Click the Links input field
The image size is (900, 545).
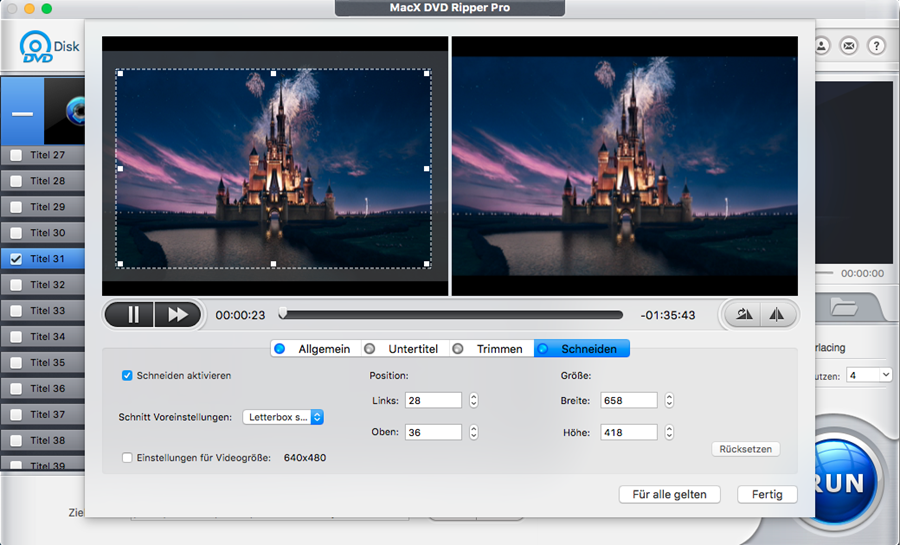coord(433,400)
